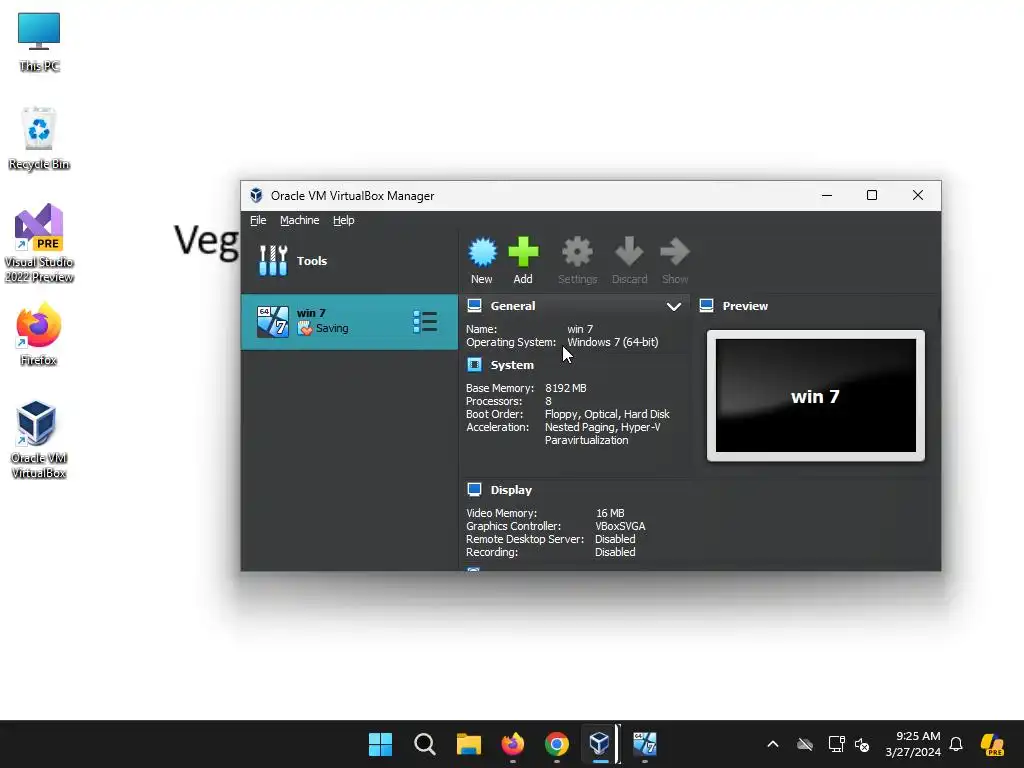Minimize the VirtualBox Manager window
The height and width of the screenshot is (768, 1024).
[827, 195]
